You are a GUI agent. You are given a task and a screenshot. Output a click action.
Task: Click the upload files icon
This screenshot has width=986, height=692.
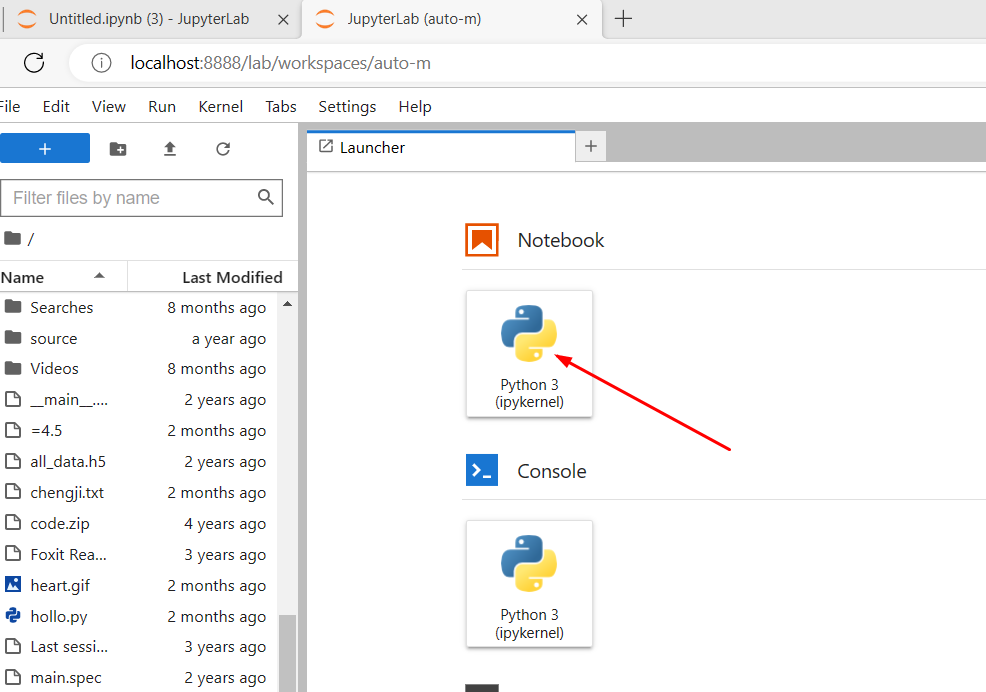pyautogui.click(x=170, y=149)
